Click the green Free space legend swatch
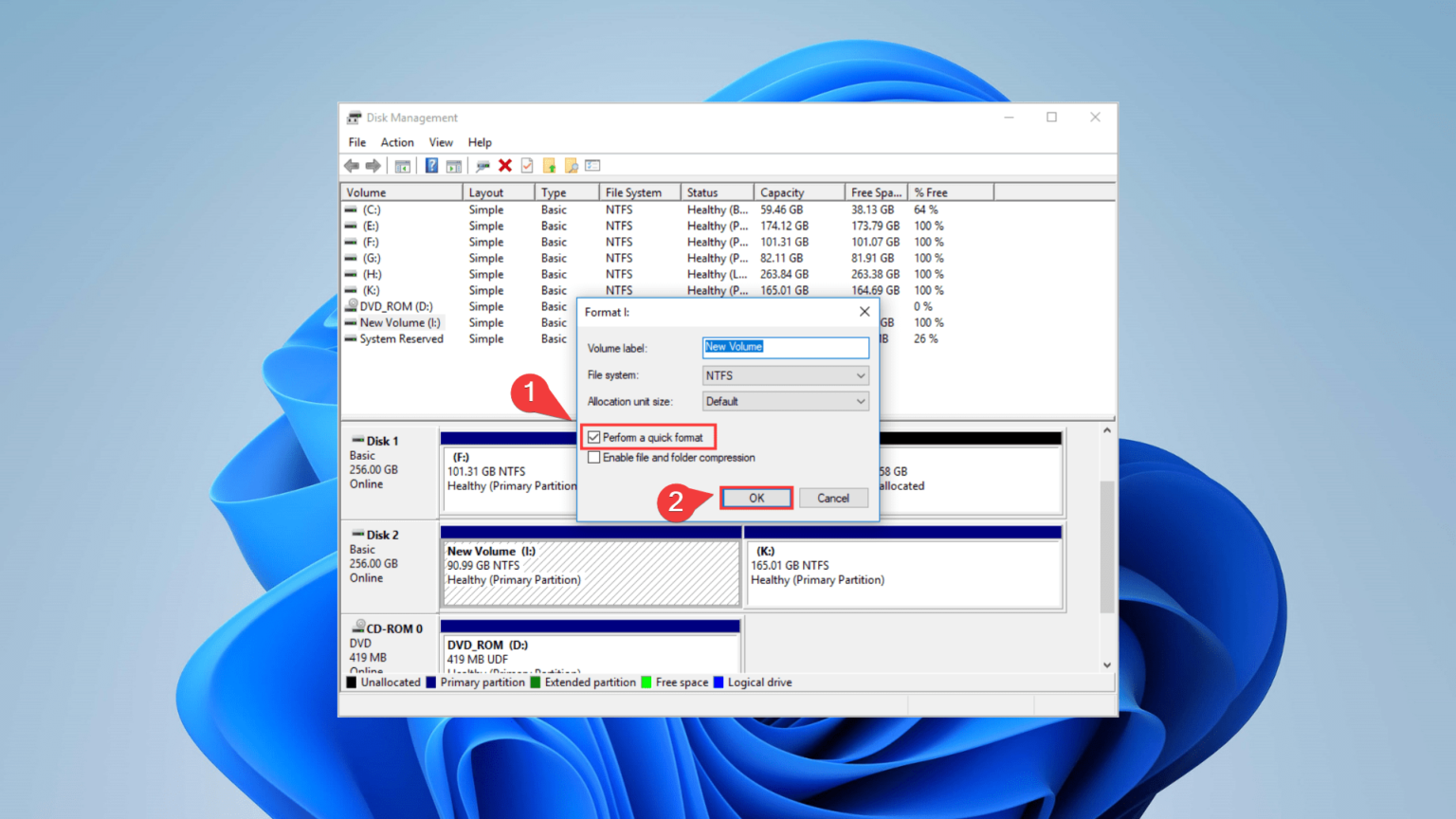The image size is (1456, 819). pos(646,682)
